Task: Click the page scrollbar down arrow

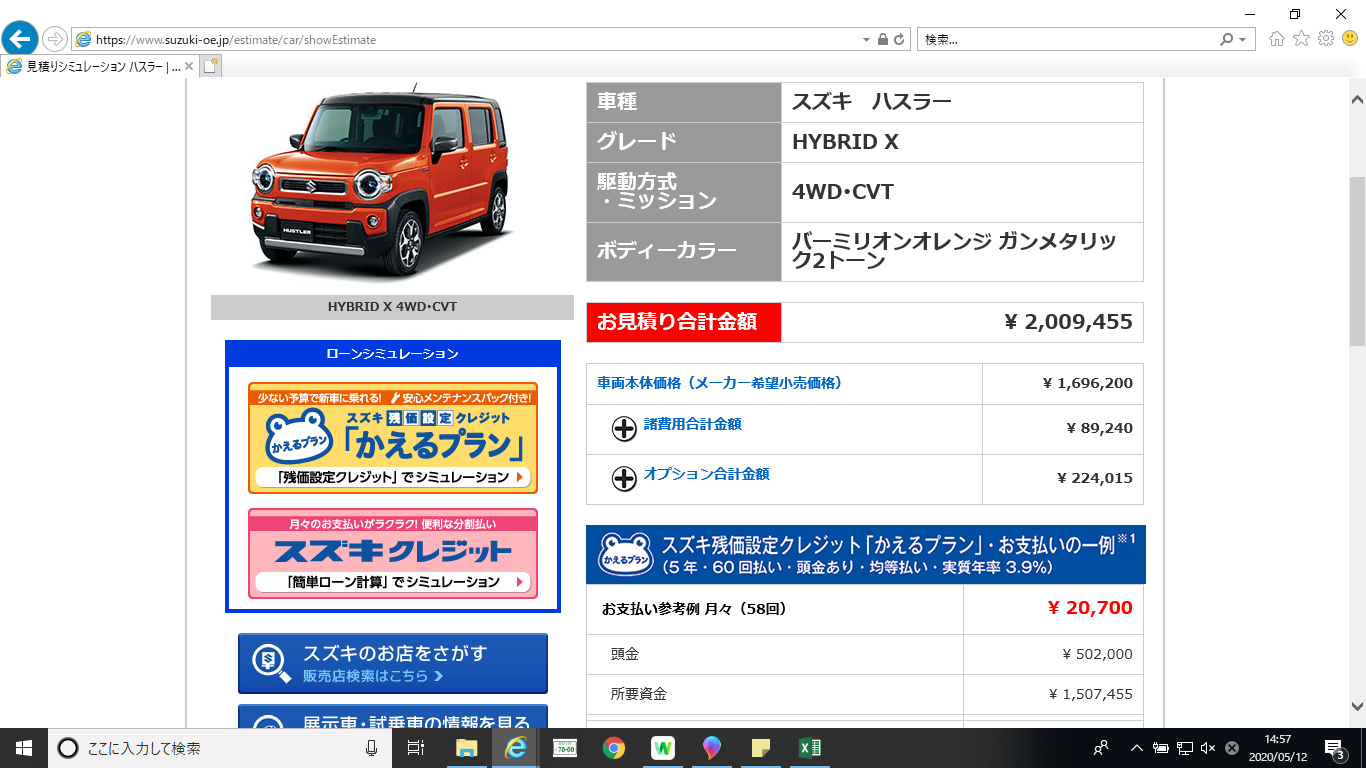Action: tap(1357, 705)
